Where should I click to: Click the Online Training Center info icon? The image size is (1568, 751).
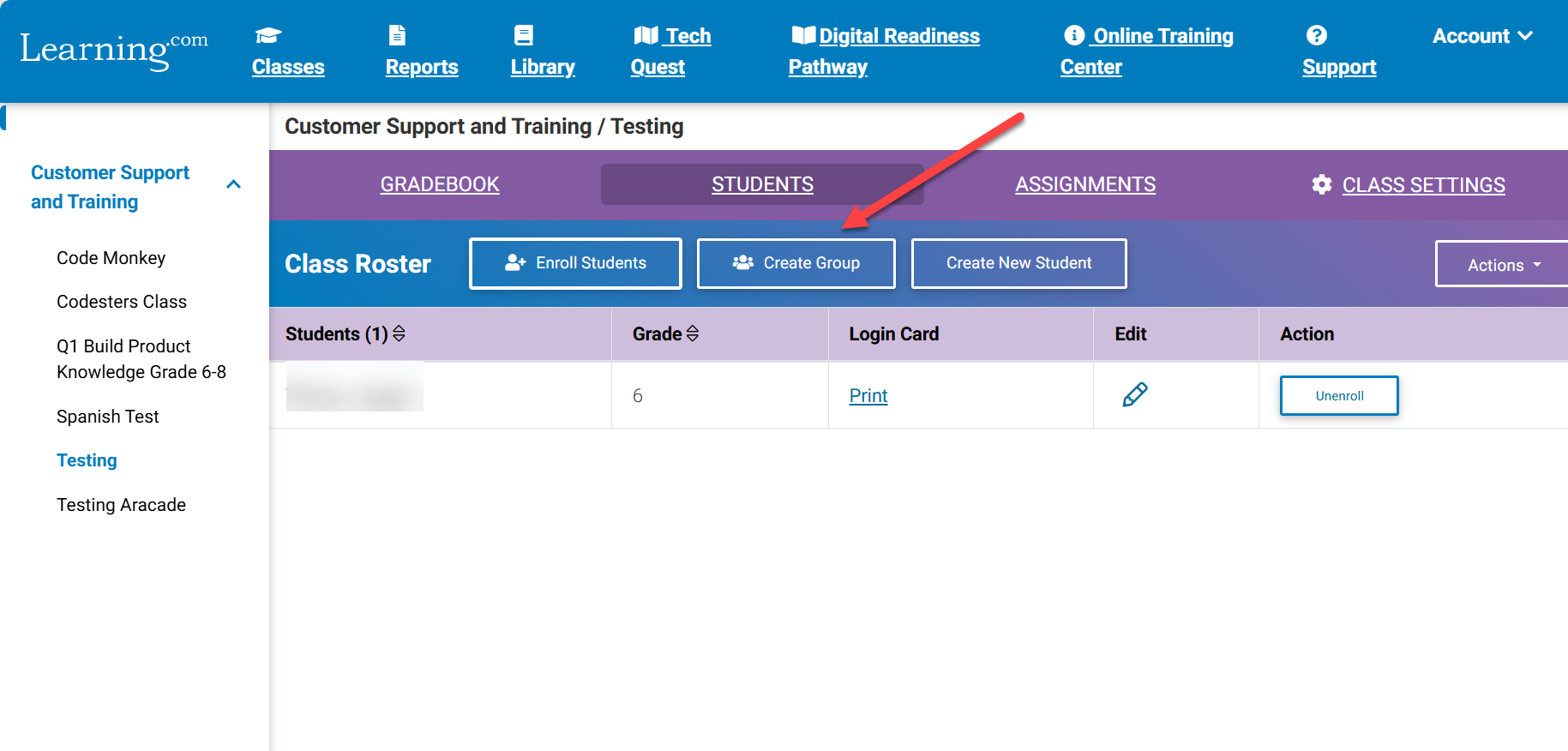pyautogui.click(x=1073, y=35)
